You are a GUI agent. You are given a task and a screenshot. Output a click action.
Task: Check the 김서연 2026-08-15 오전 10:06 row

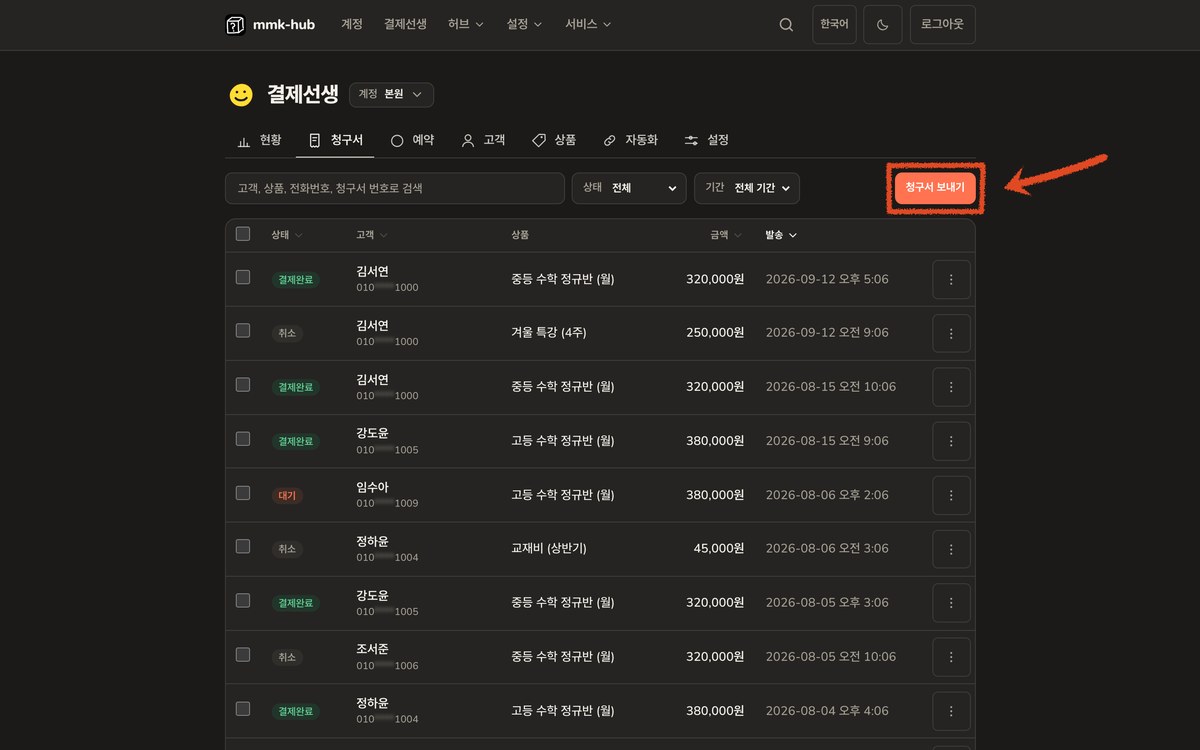pyautogui.click(x=243, y=385)
